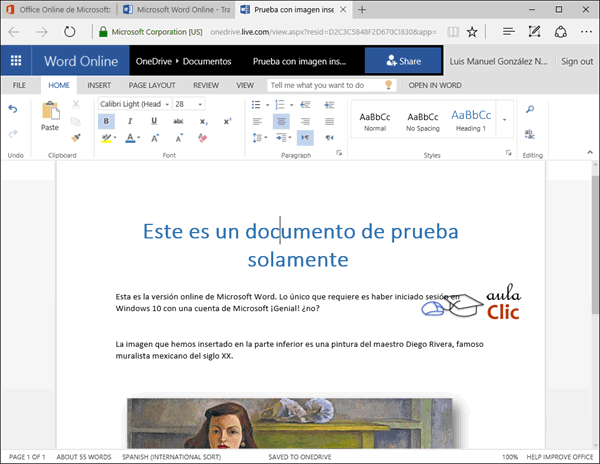Open Documentos breadcrumb link
Image resolution: width=600 pixels, height=464 pixels.
[207, 61]
